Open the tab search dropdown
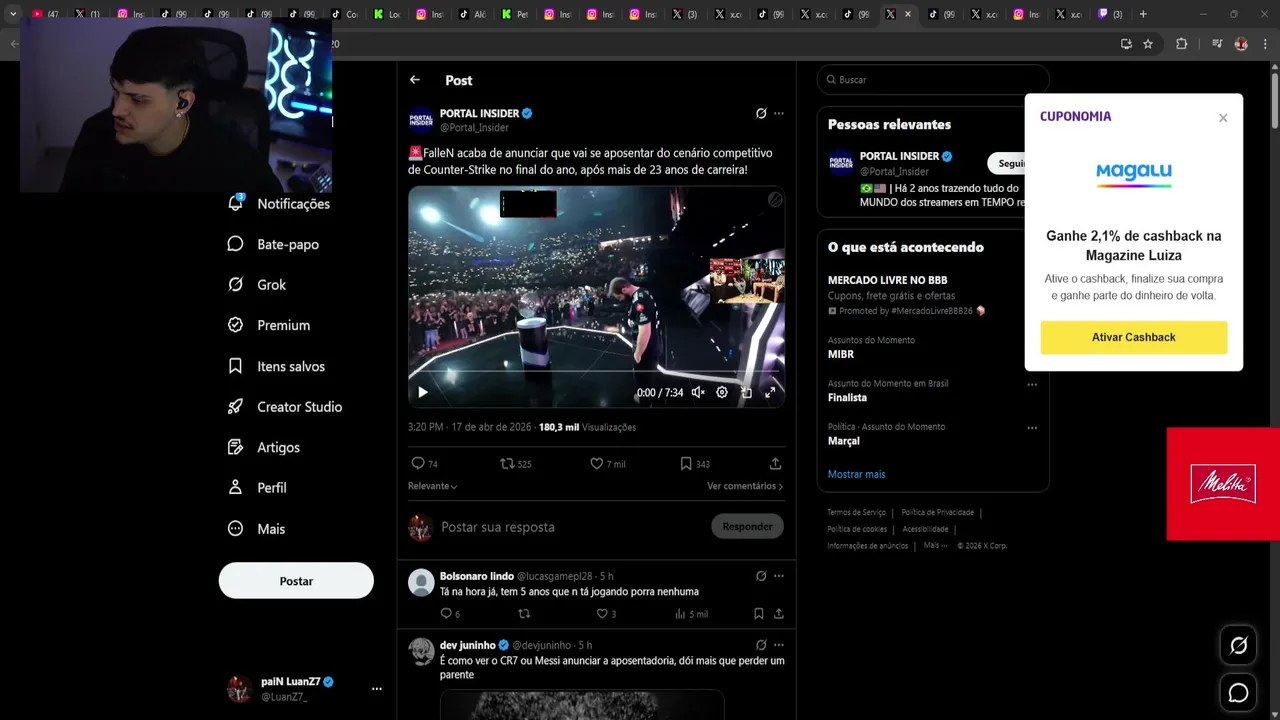1280x720 pixels. tap(13, 14)
